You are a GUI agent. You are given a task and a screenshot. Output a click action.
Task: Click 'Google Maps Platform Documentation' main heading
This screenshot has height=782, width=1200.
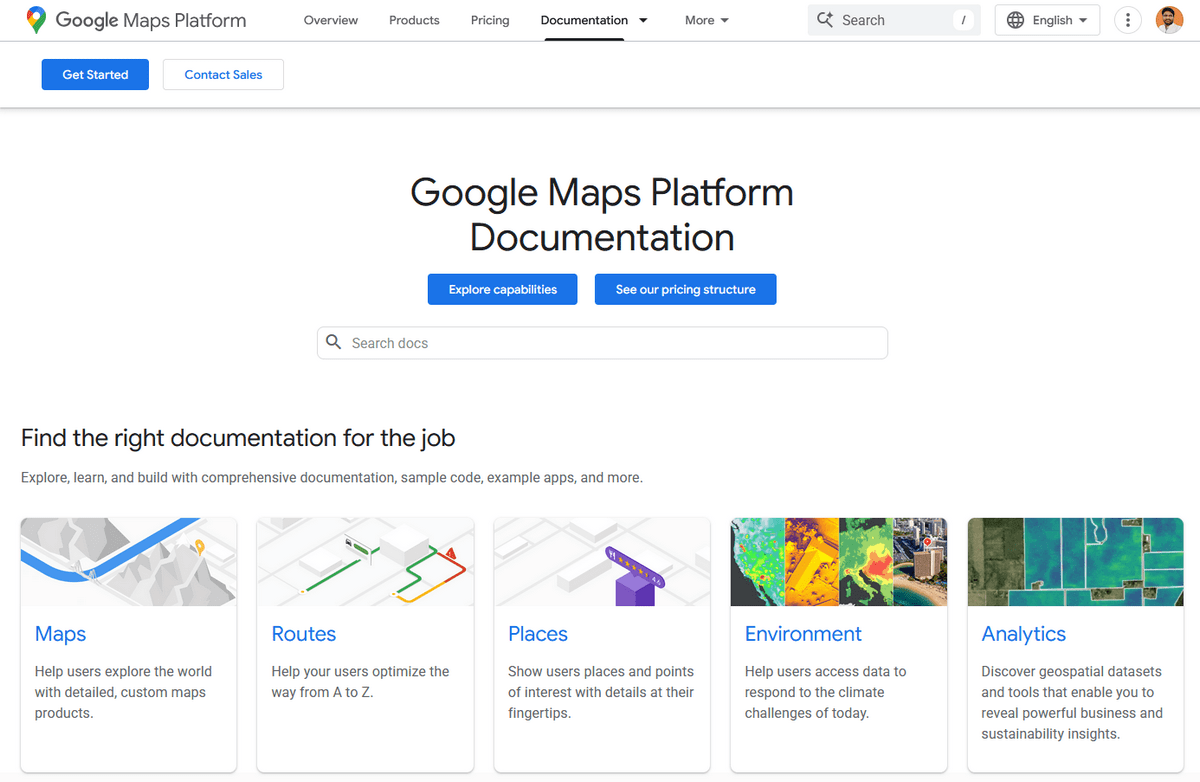[602, 214]
